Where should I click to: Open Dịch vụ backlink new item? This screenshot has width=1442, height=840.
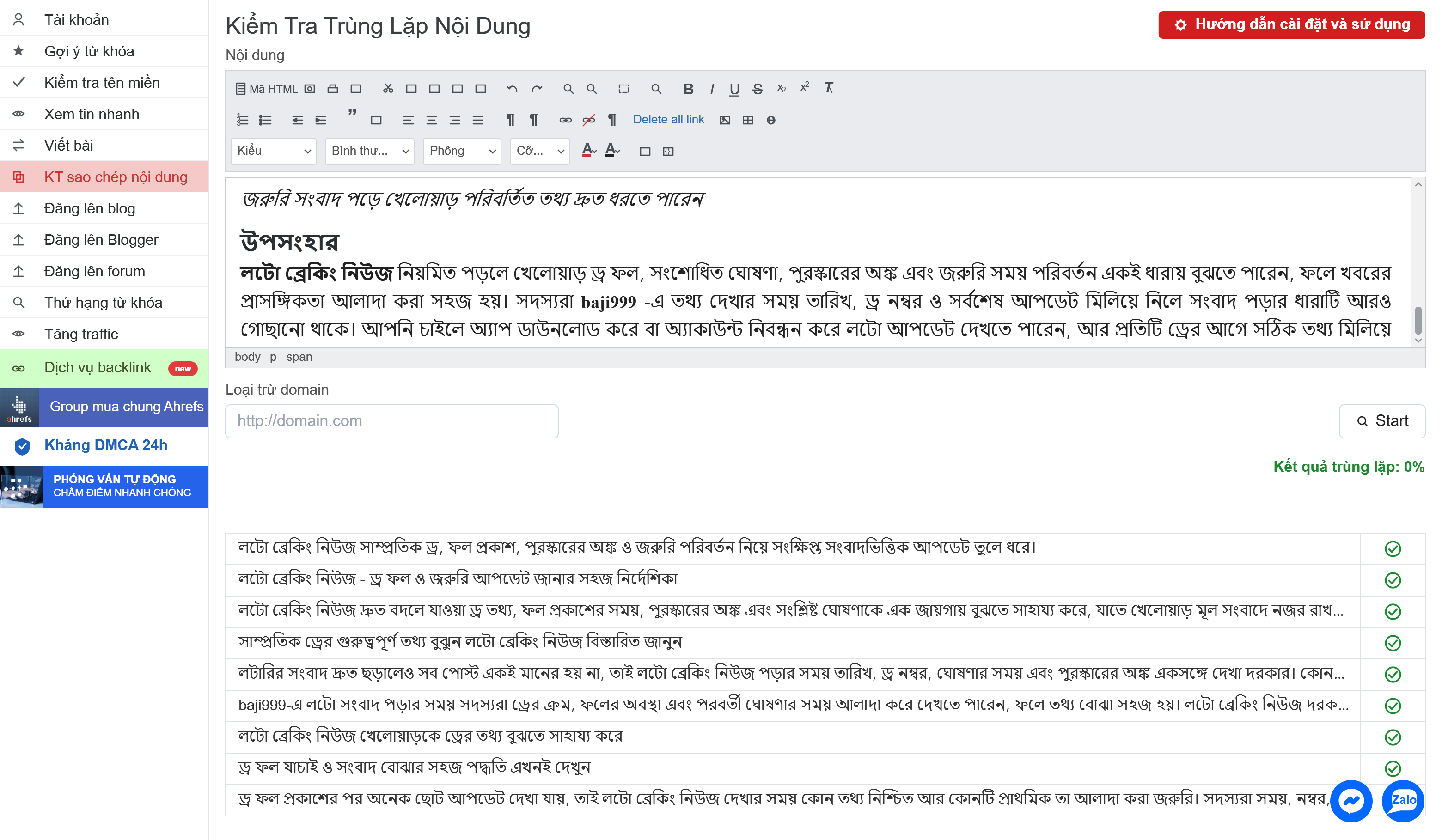click(104, 368)
